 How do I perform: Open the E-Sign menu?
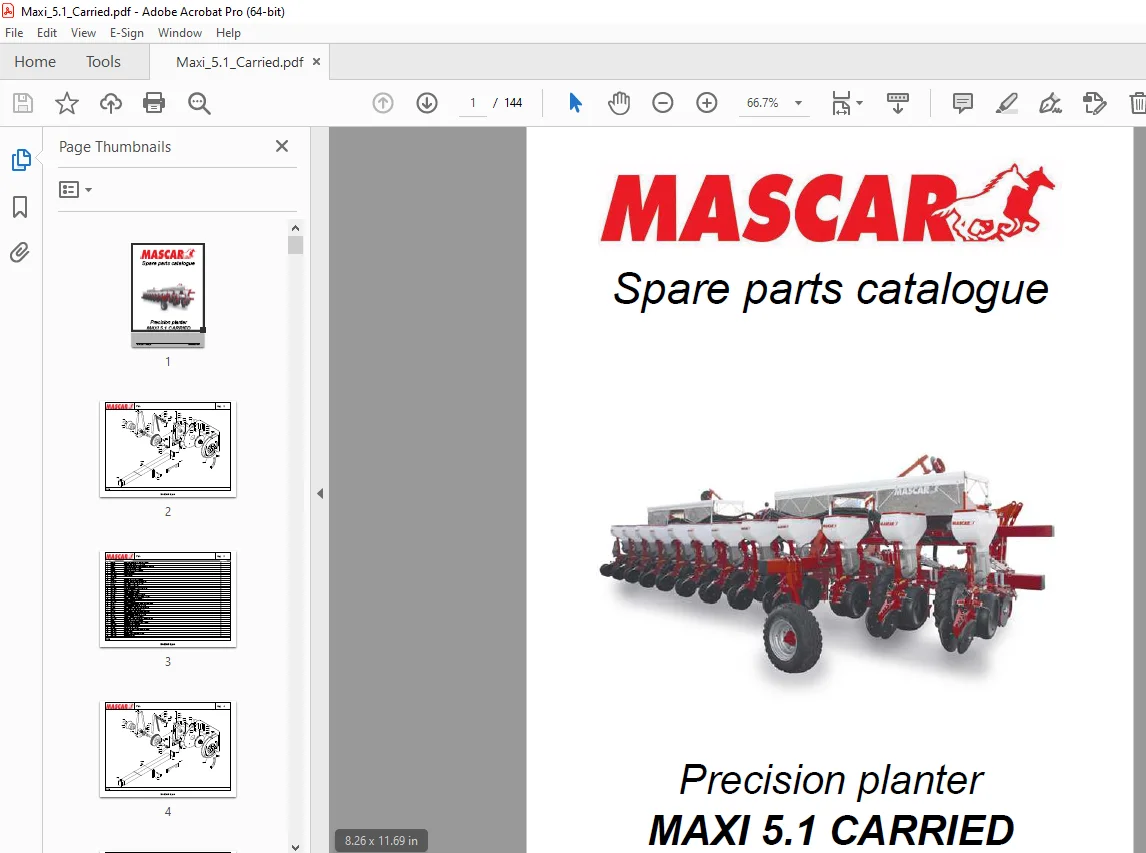point(126,33)
